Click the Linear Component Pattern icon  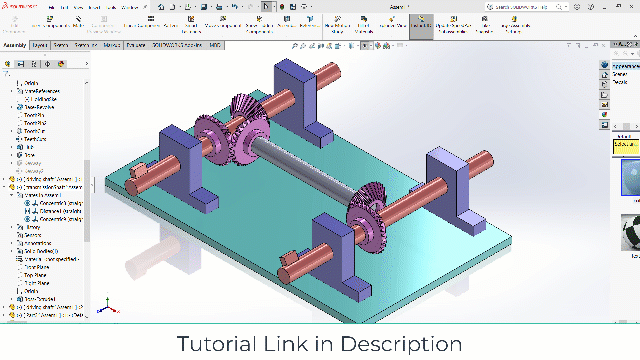[x=151, y=19]
